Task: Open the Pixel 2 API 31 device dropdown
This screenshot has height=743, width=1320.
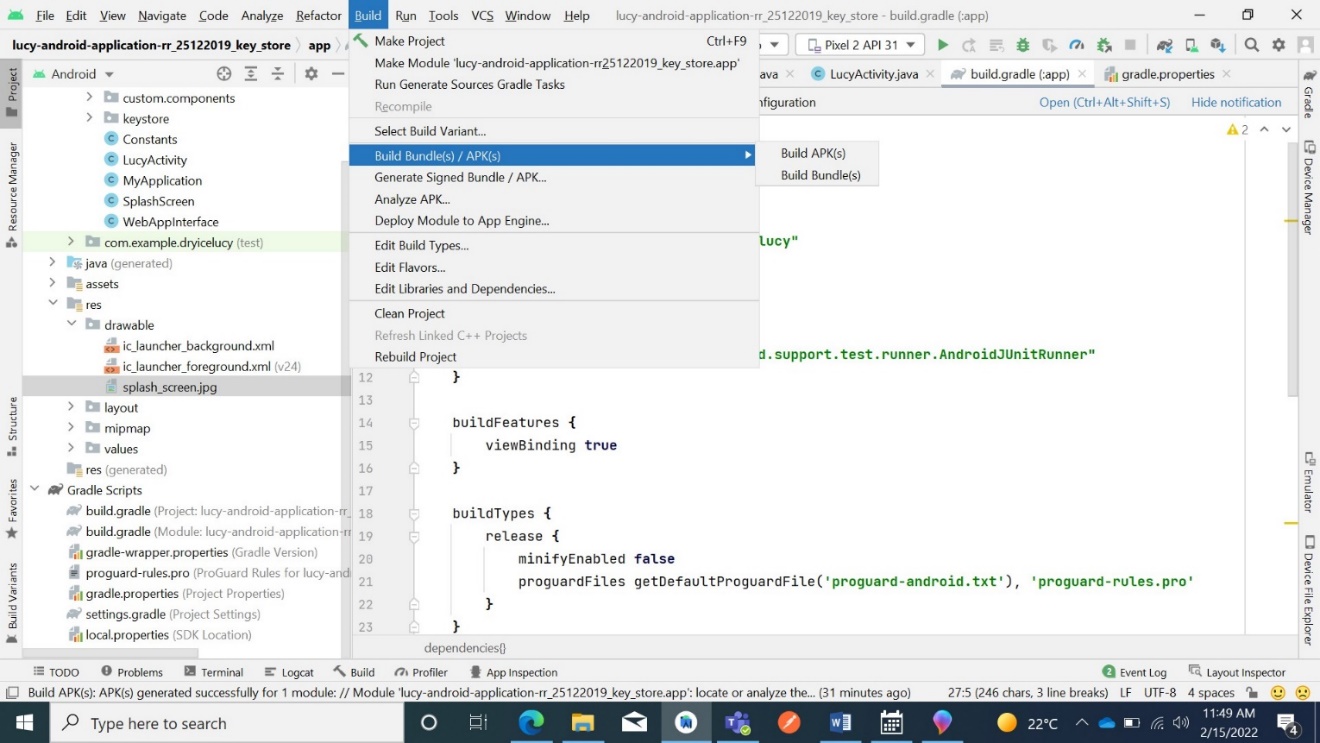Action: pyautogui.click(x=860, y=45)
